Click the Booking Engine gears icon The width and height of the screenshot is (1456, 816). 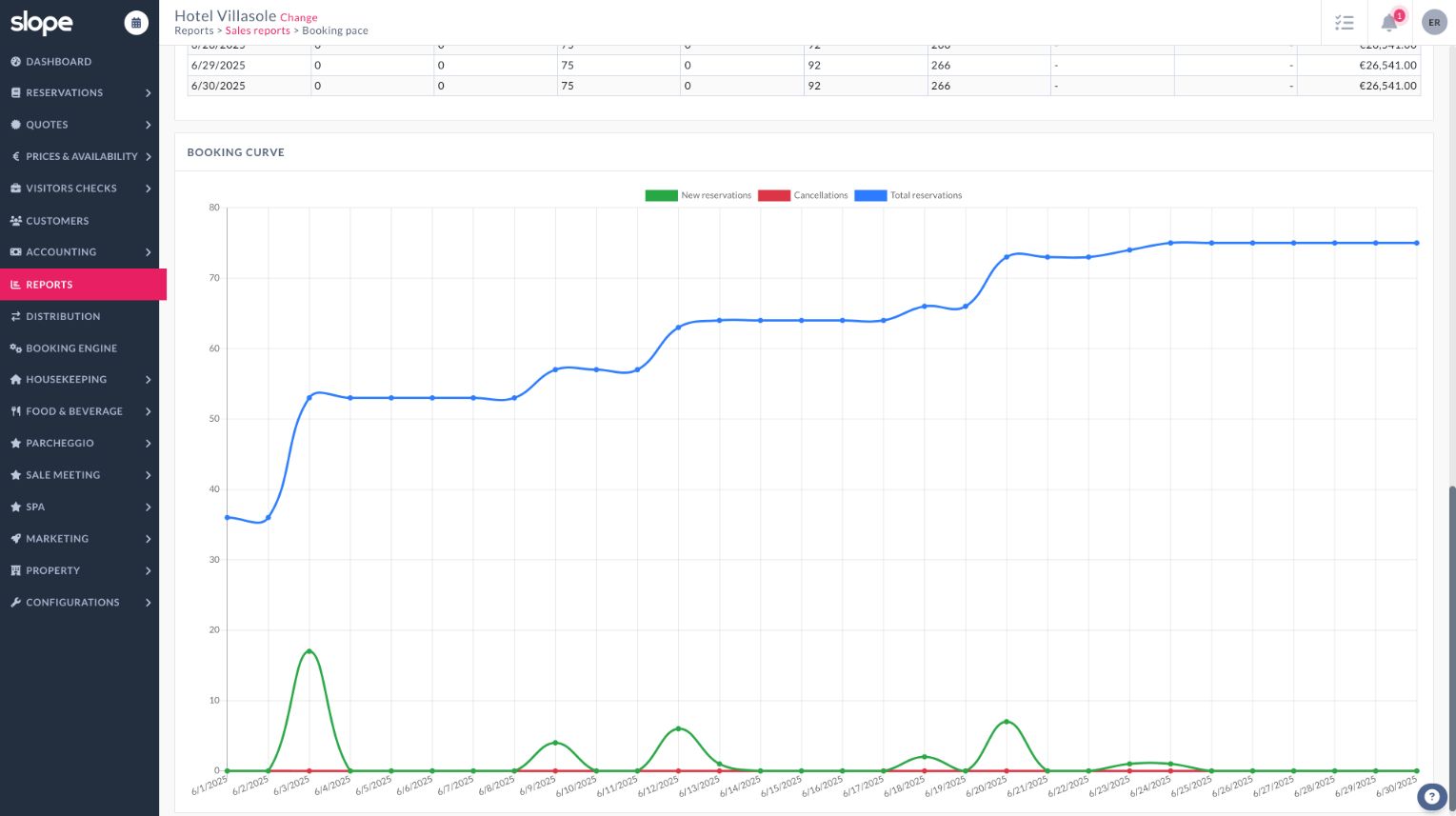click(15, 348)
